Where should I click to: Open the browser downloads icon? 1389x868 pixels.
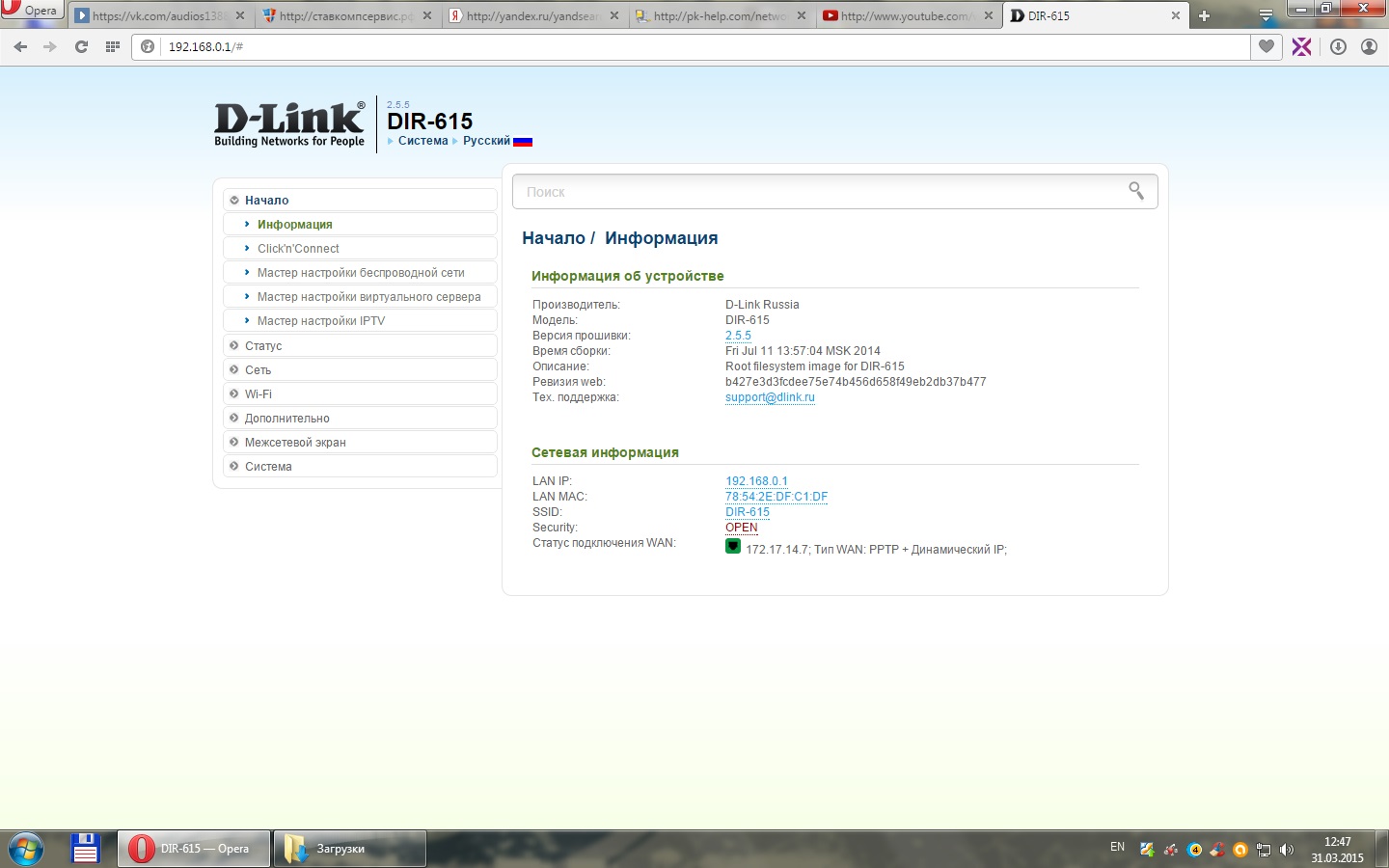click(1338, 46)
